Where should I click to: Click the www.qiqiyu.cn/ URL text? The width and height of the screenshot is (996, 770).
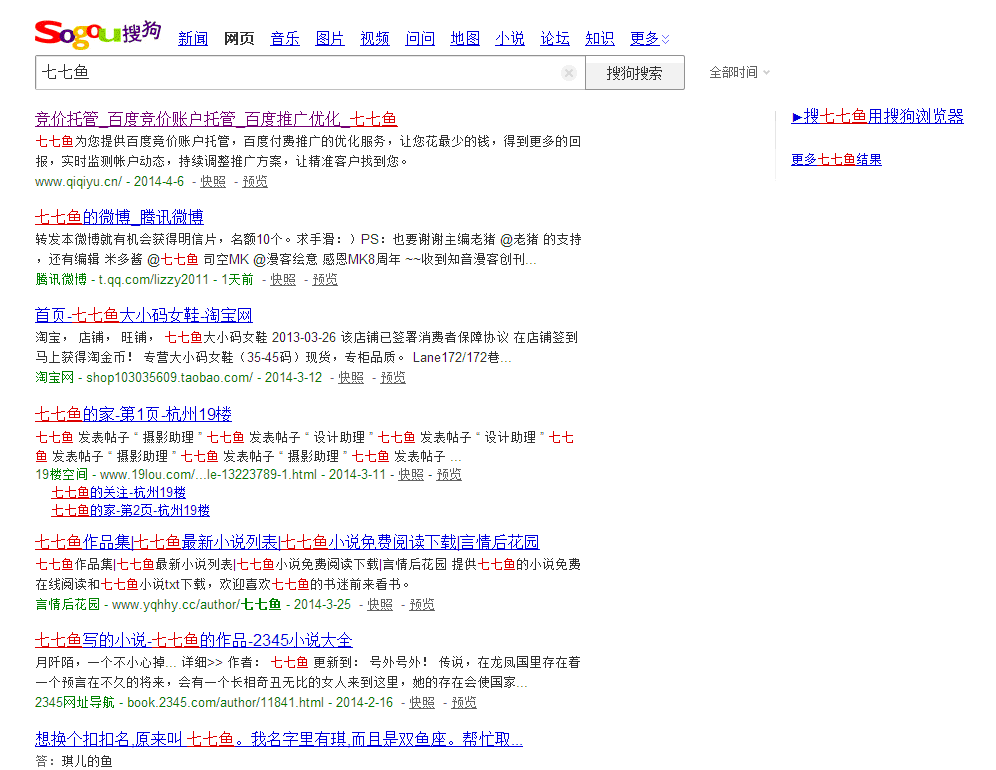[x=78, y=182]
